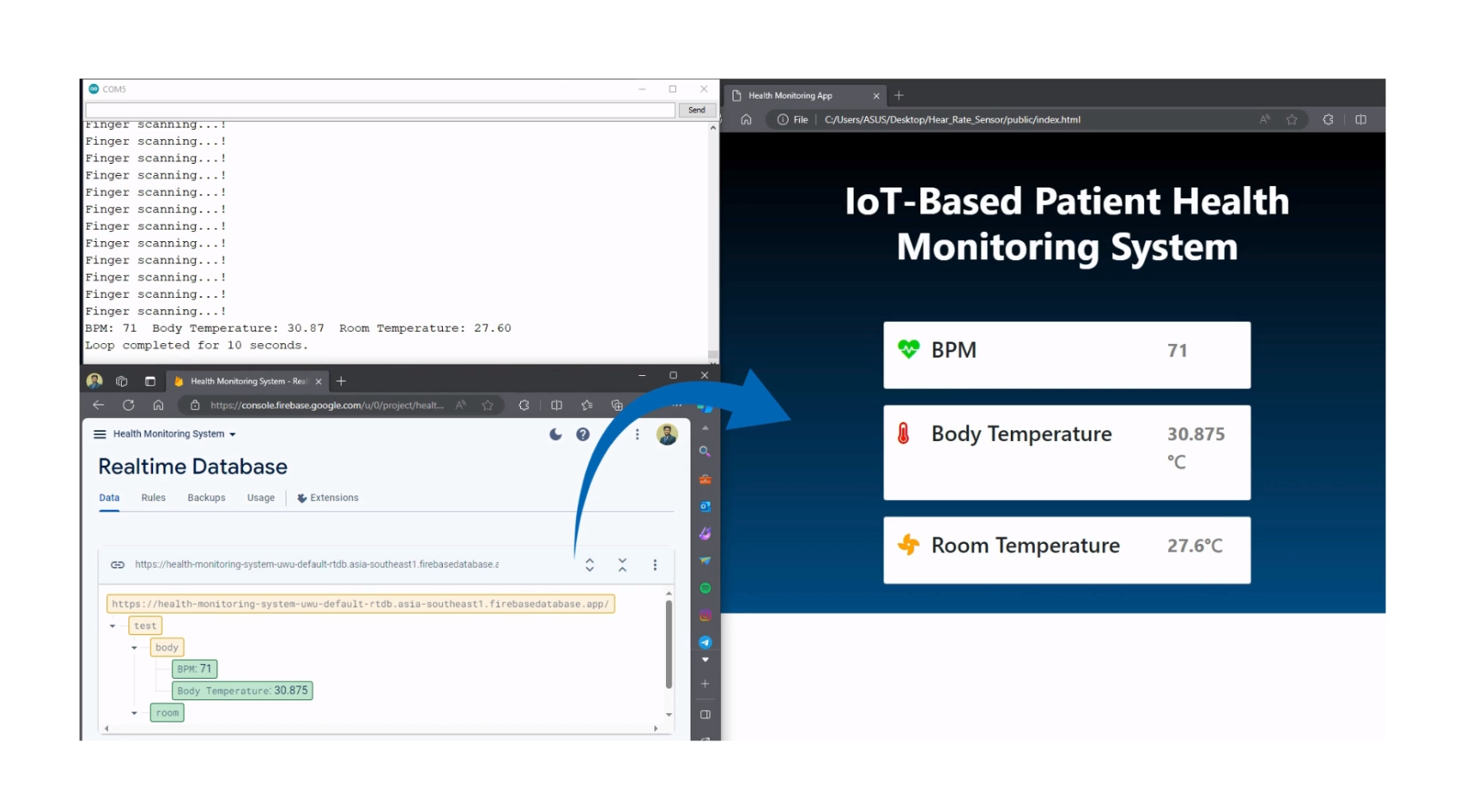
Task: Collapse the test node in database tree
Action: click(x=113, y=626)
